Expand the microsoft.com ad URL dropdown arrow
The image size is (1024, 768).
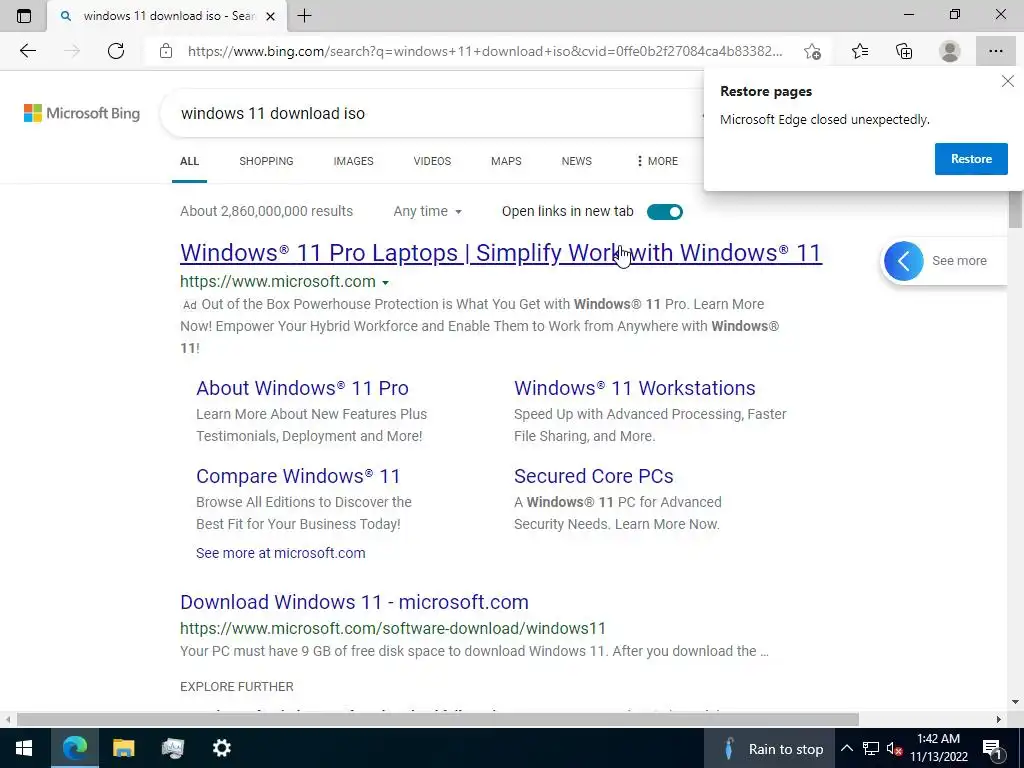[x=385, y=283]
